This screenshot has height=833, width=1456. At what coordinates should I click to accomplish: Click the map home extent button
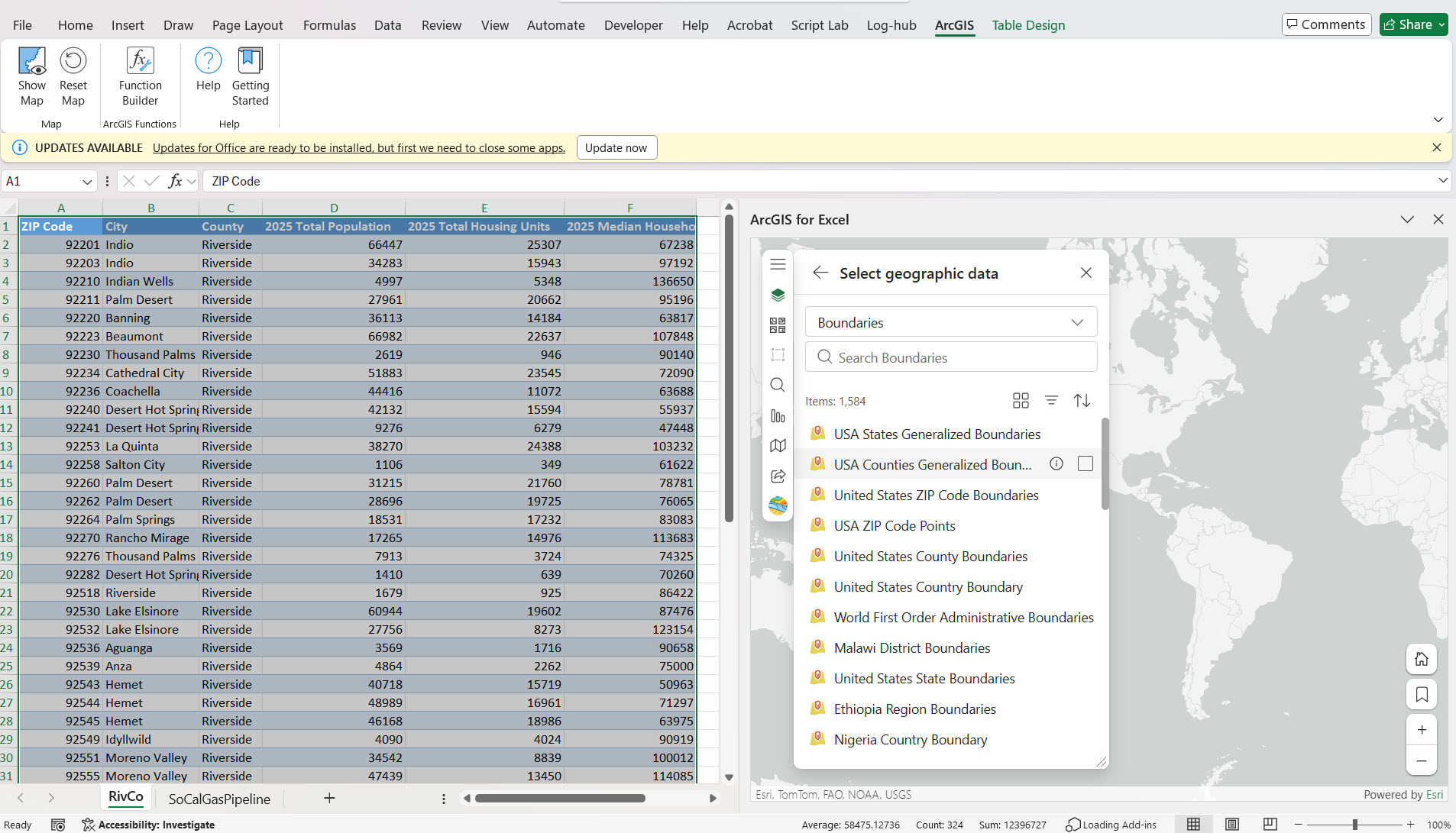1421,659
